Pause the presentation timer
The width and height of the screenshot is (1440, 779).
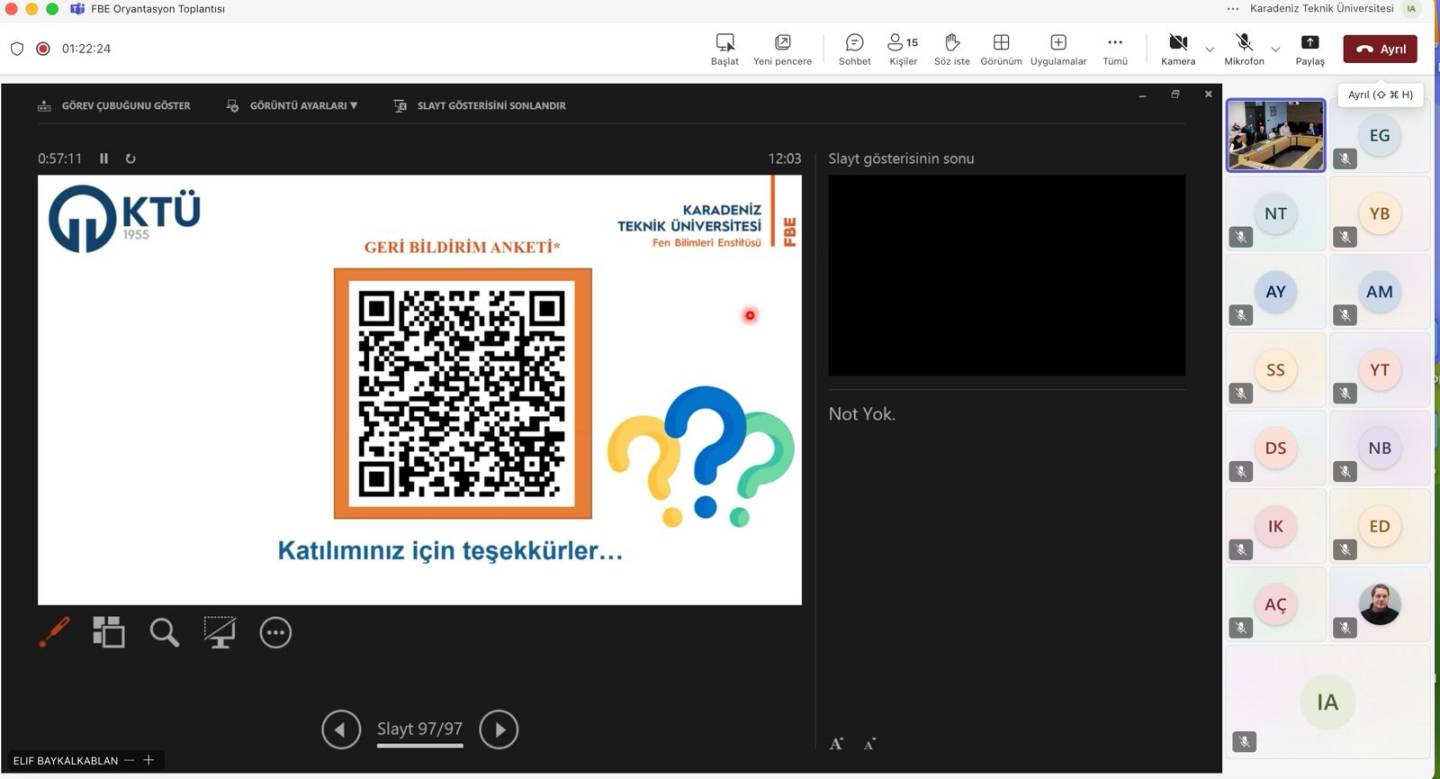click(104, 158)
